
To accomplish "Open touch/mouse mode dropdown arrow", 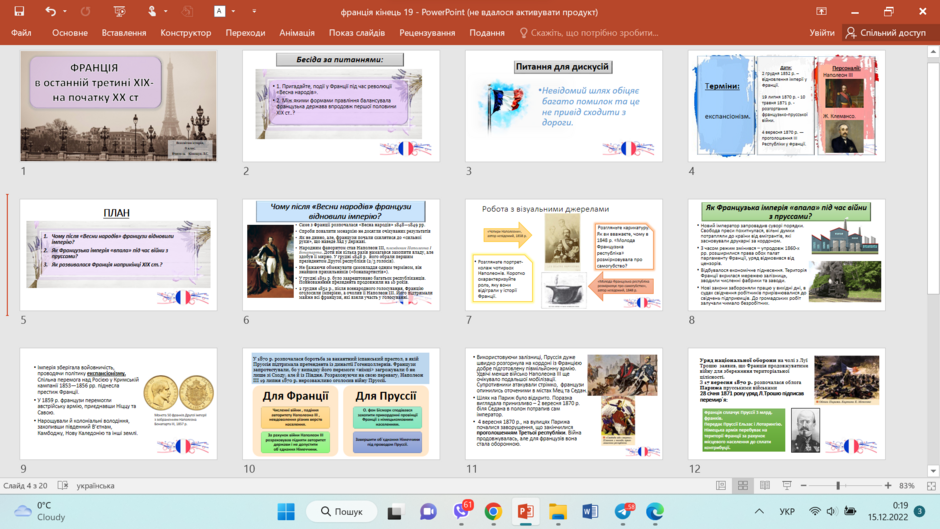I will 166,11.
